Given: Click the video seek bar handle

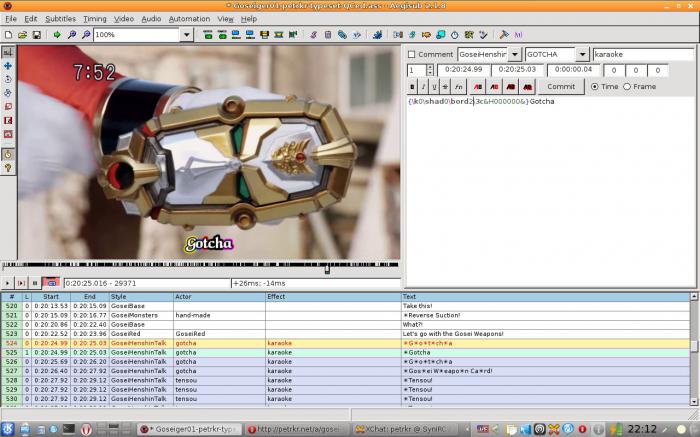Looking at the screenshot, I should click(x=327, y=269).
